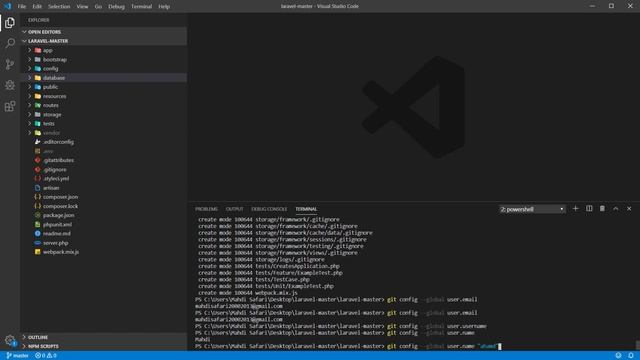Open the Go menu
This screenshot has width=640, height=360.
click(x=98, y=7)
